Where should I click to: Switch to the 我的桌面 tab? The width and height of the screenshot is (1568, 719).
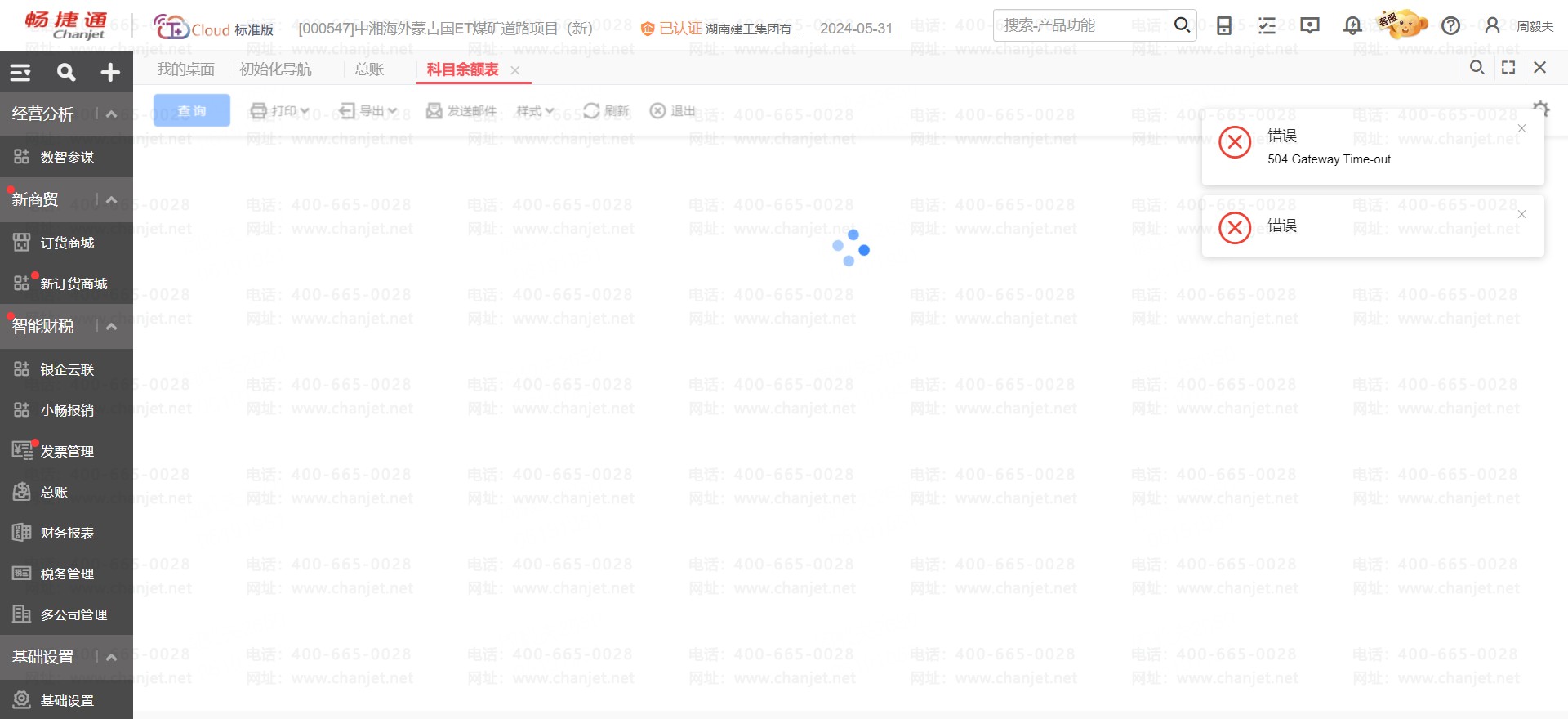186,69
